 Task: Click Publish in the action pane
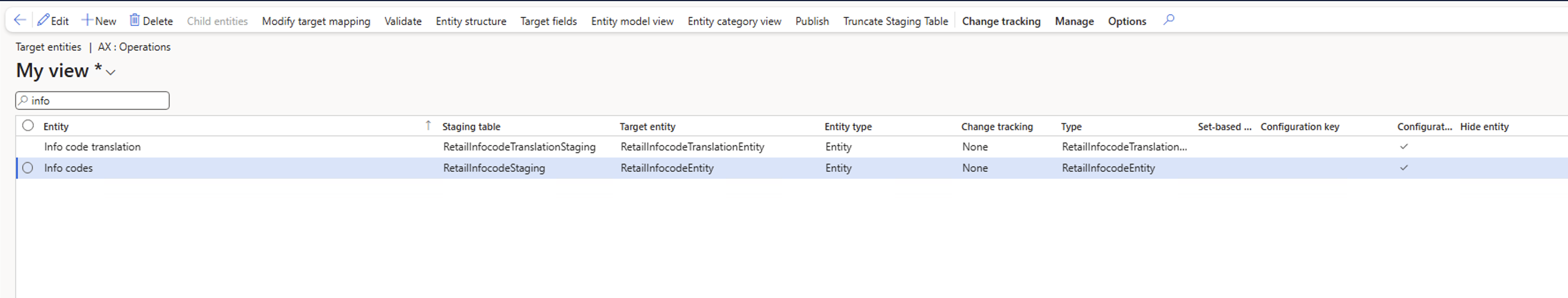coord(812,21)
